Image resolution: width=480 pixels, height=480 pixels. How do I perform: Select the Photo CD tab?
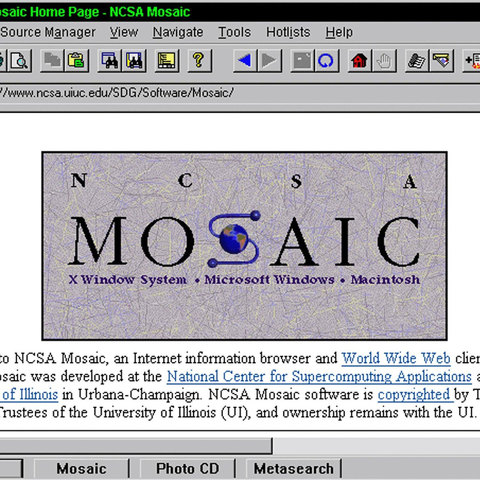coord(188,469)
